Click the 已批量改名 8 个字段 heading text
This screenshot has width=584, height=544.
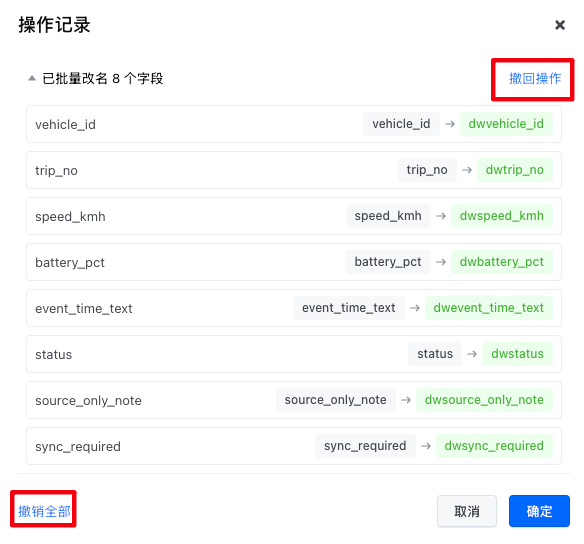click(102, 79)
